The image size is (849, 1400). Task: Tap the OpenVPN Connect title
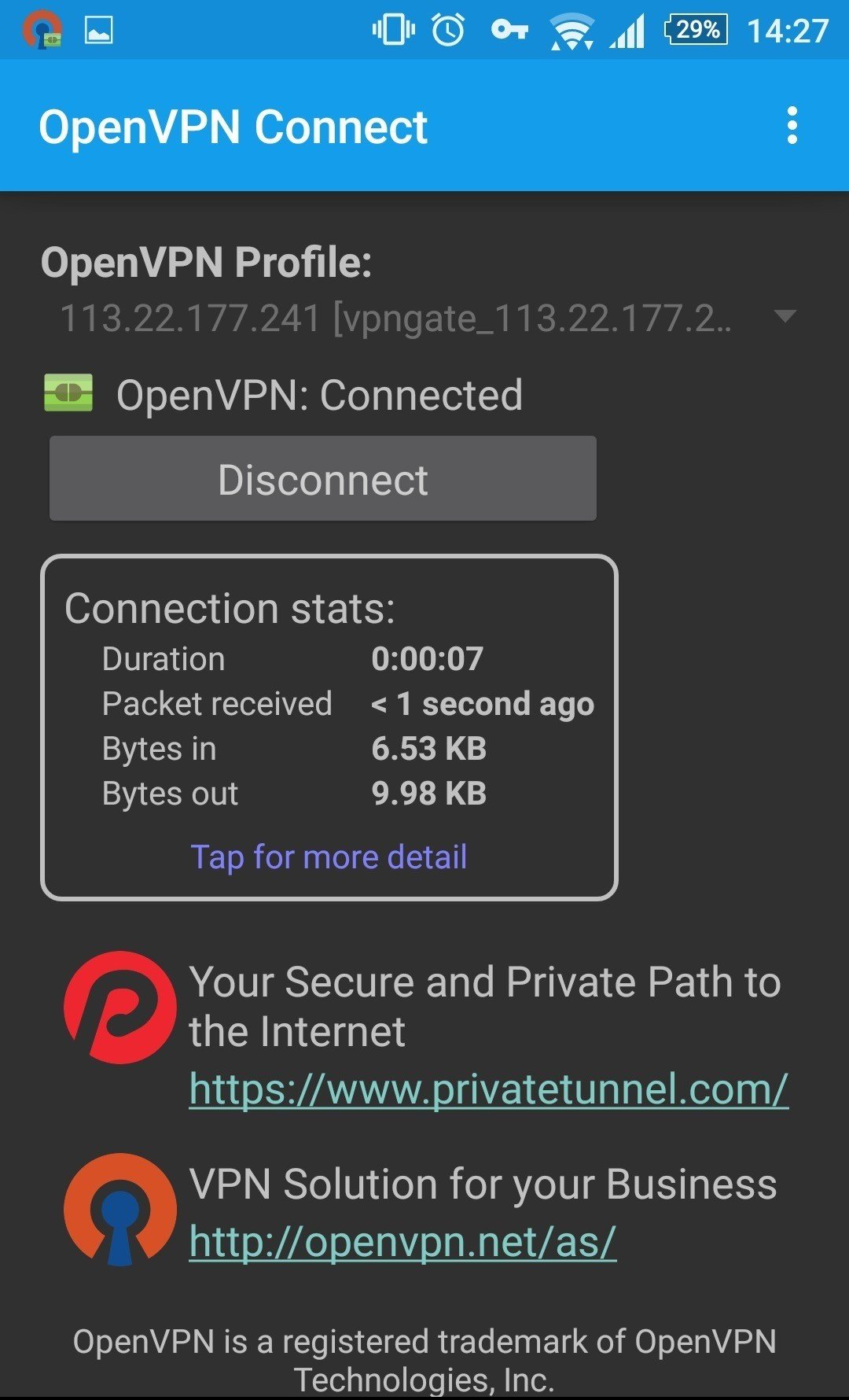click(x=233, y=127)
